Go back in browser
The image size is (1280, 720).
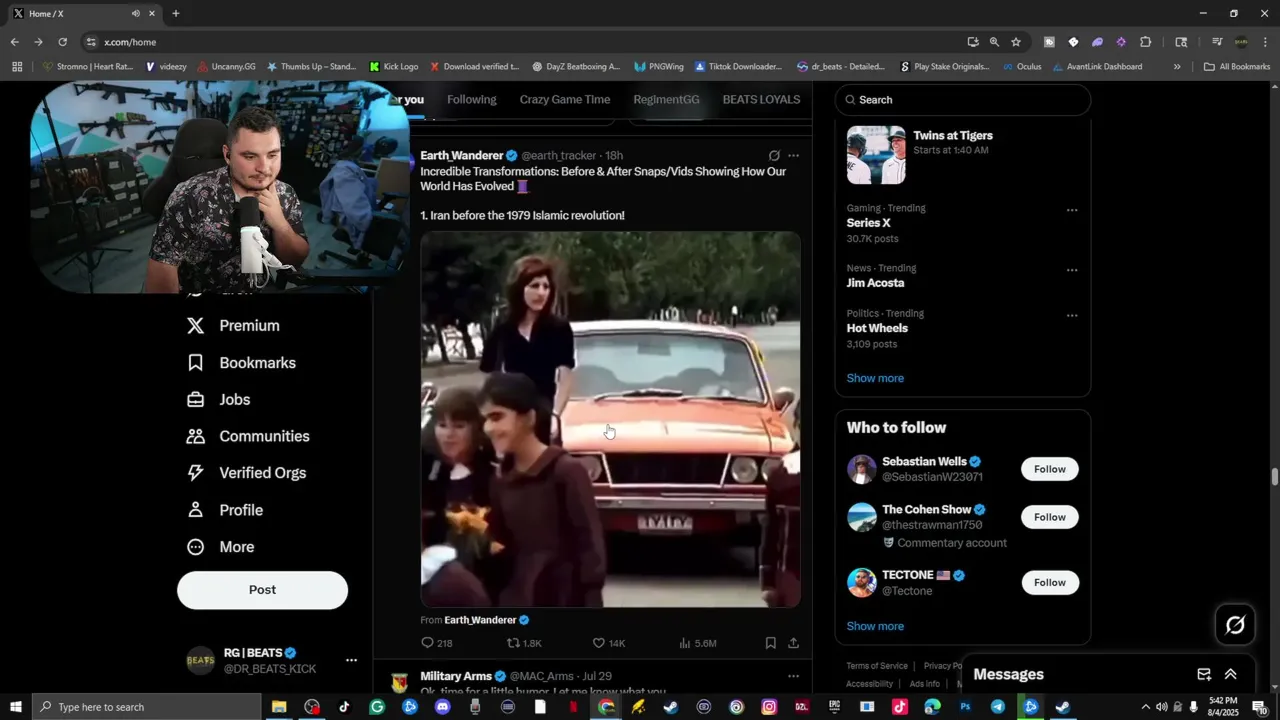[x=14, y=42]
